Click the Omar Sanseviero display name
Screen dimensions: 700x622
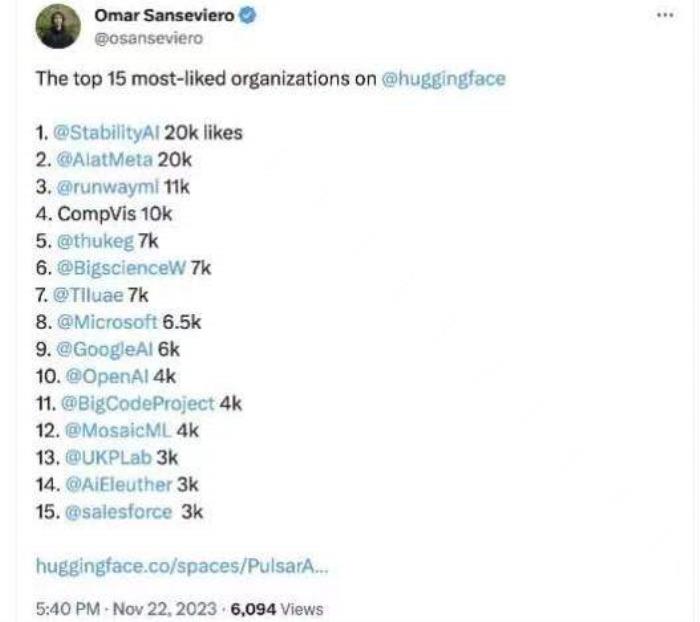click(x=164, y=16)
